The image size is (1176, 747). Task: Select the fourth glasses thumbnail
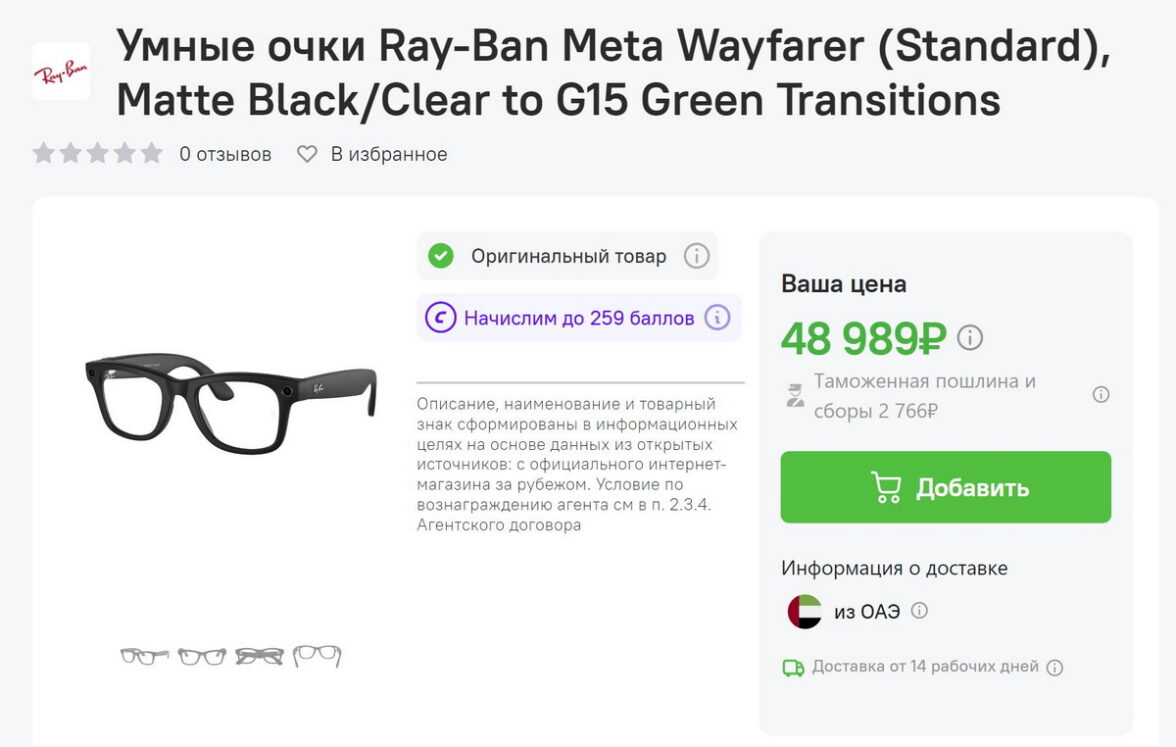[x=317, y=656]
